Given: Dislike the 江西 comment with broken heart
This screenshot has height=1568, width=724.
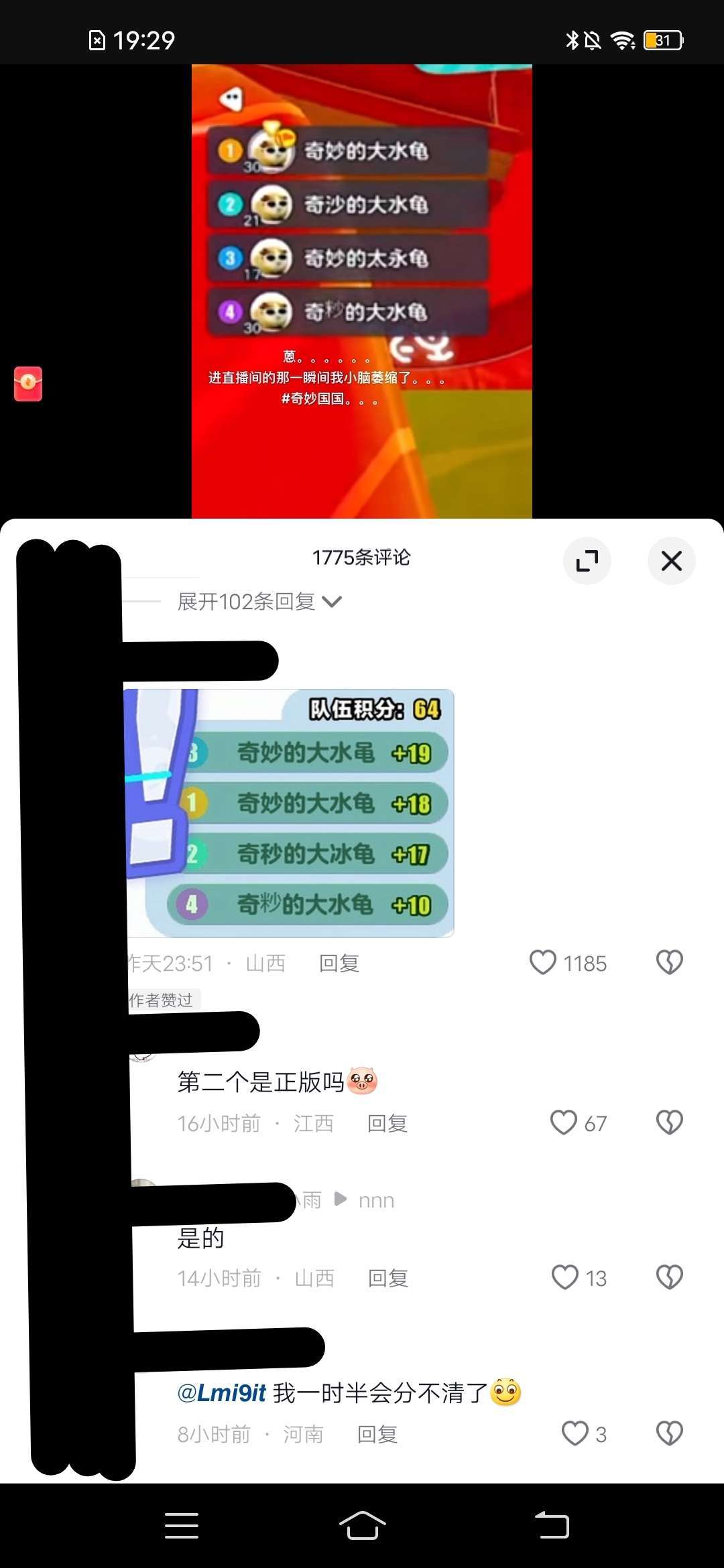Looking at the screenshot, I should pos(669,1122).
